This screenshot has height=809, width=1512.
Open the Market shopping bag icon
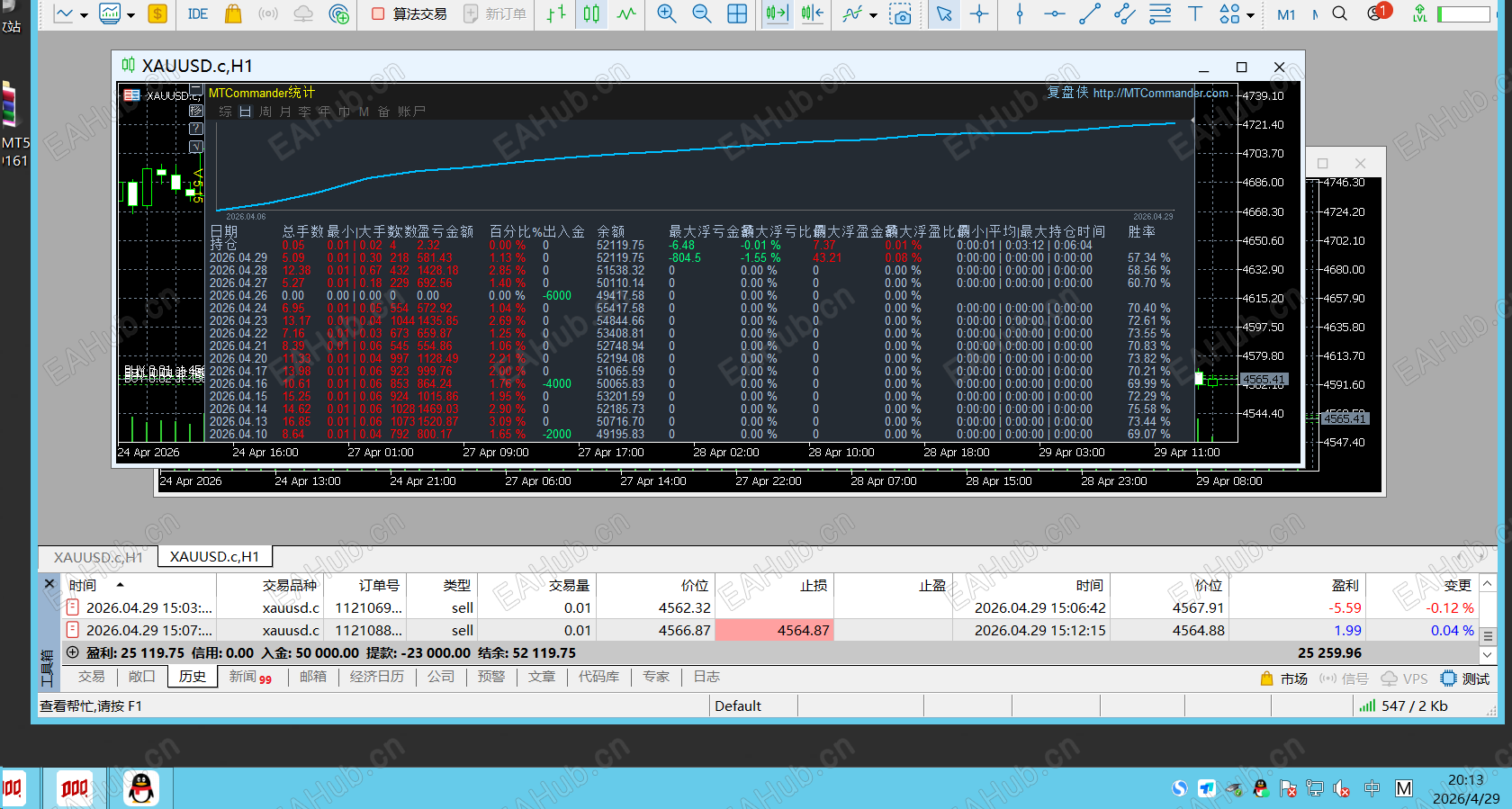pyautogui.click(x=233, y=13)
